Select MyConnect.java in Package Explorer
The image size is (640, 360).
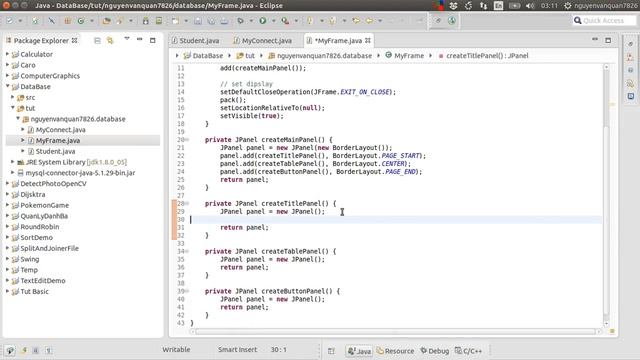[60, 129]
